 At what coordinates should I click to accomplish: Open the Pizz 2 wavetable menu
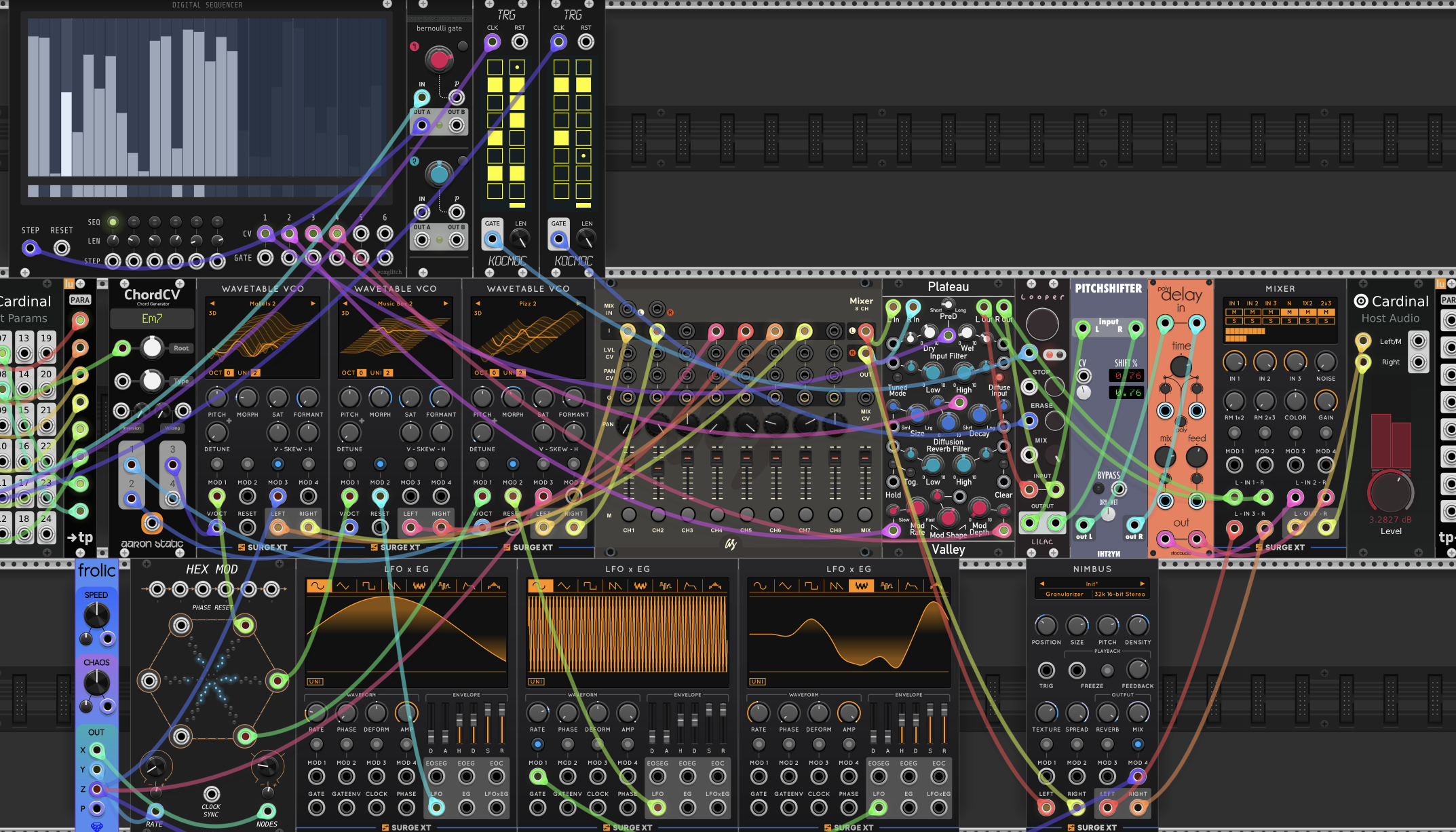pos(528,303)
